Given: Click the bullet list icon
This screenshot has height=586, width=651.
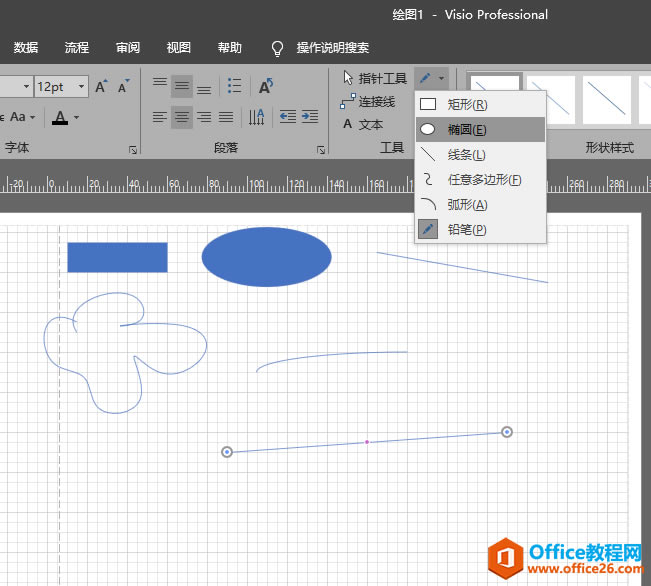Looking at the screenshot, I should coord(234,86).
